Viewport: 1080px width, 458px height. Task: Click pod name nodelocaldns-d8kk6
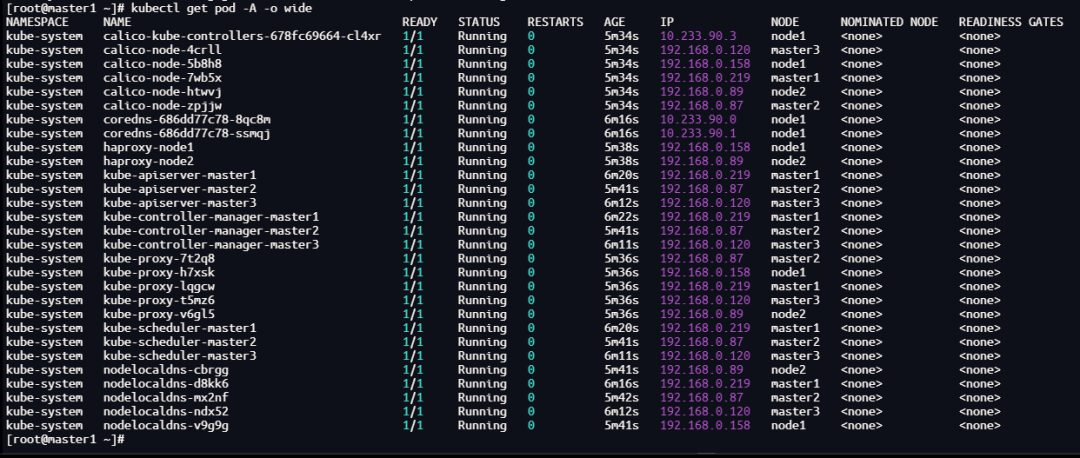[165, 384]
